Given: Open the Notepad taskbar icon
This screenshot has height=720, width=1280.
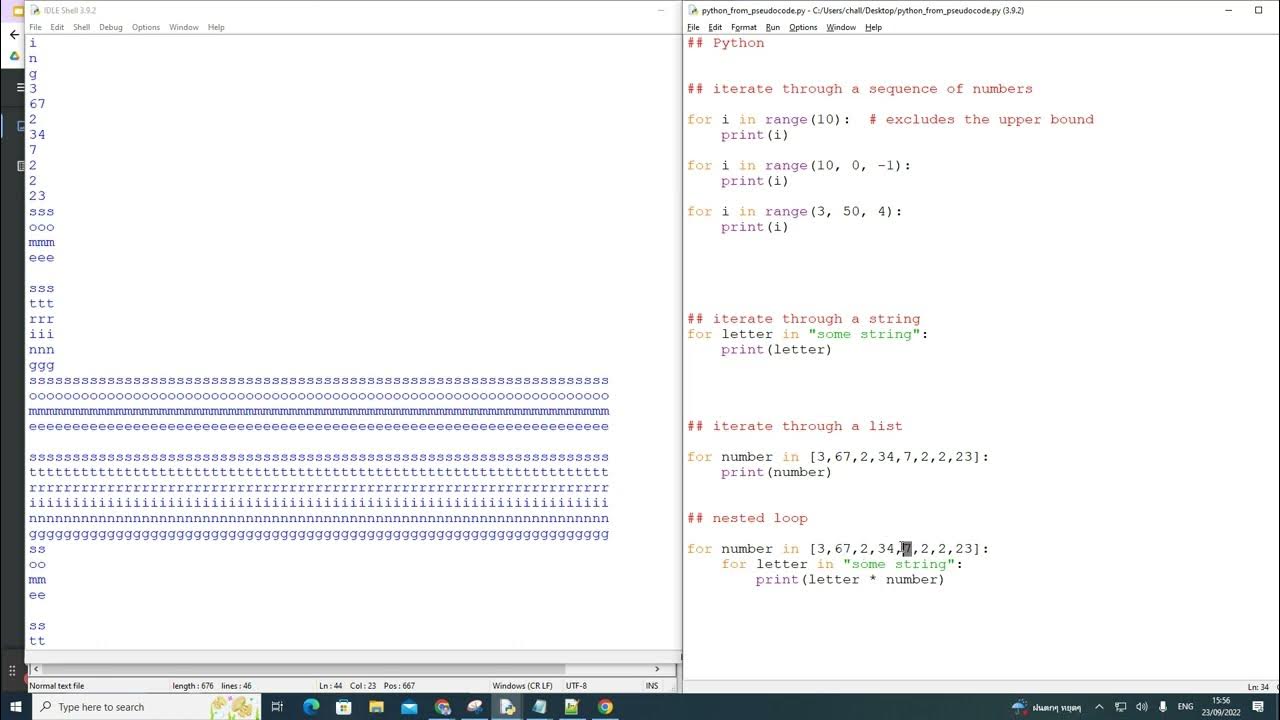Looking at the screenshot, I should pos(540,707).
